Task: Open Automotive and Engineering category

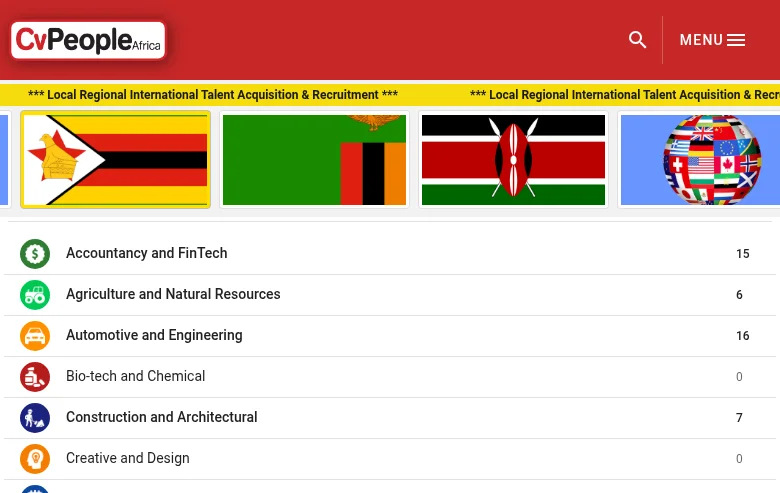Action: point(390,336)
